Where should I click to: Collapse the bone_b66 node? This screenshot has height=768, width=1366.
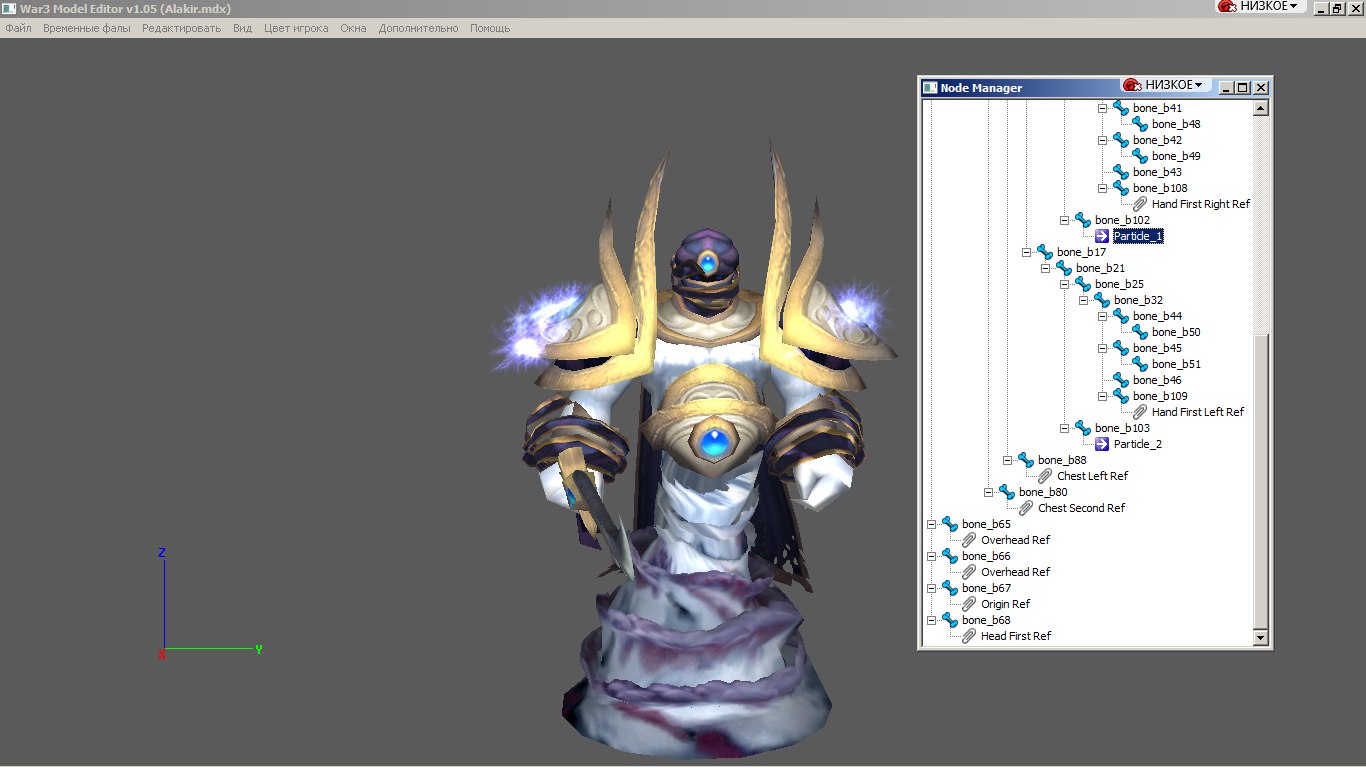(x=932, y=556)
